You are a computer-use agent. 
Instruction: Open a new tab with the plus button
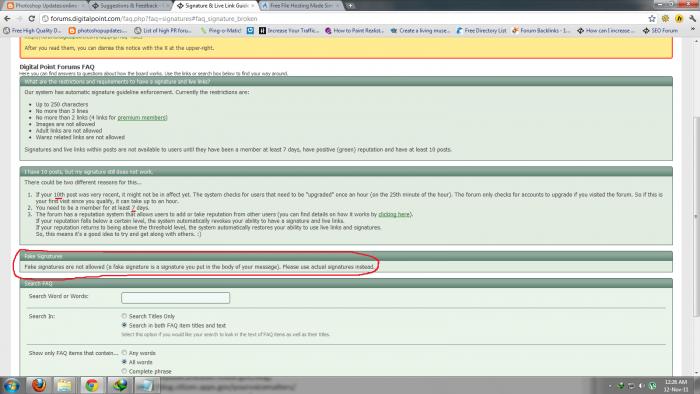350,6
